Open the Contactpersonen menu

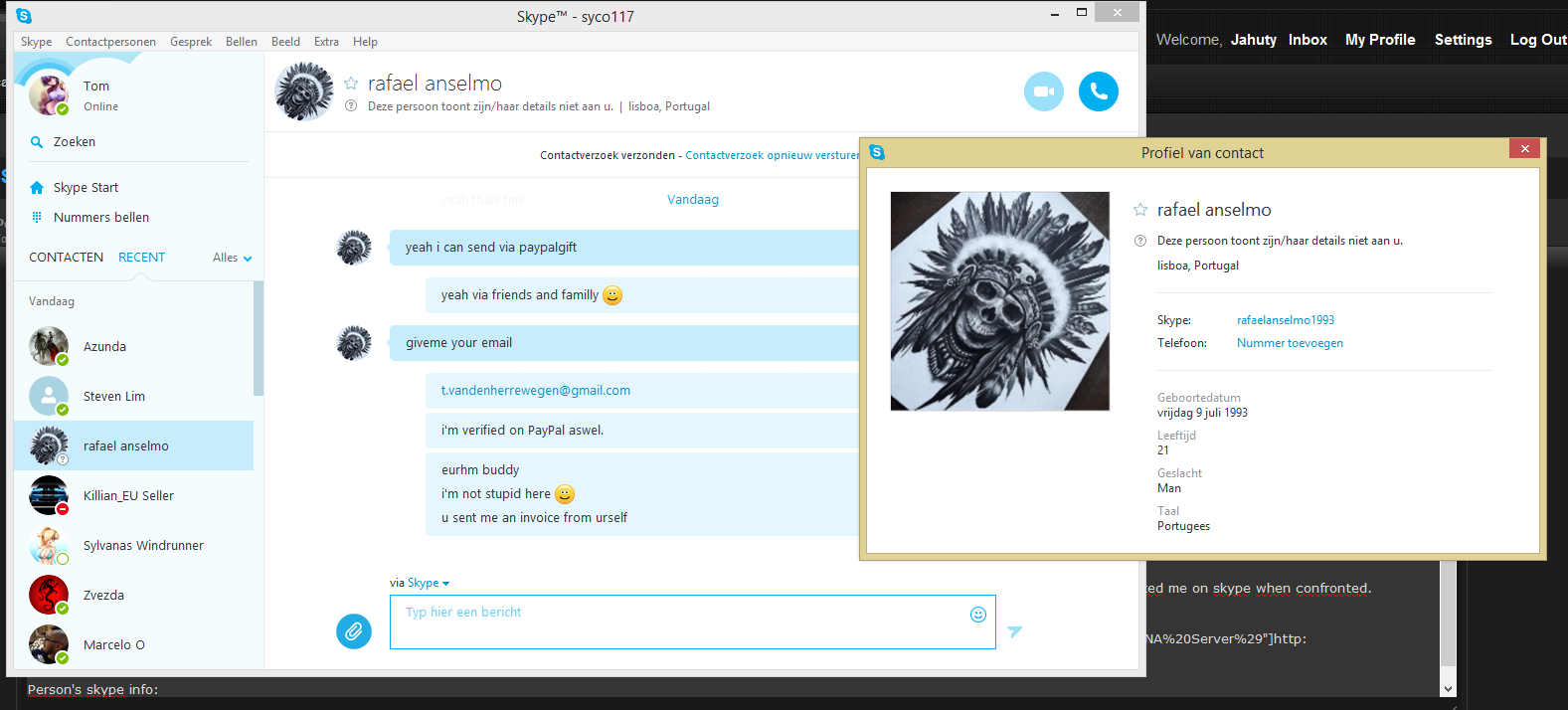tap(110, 42)
